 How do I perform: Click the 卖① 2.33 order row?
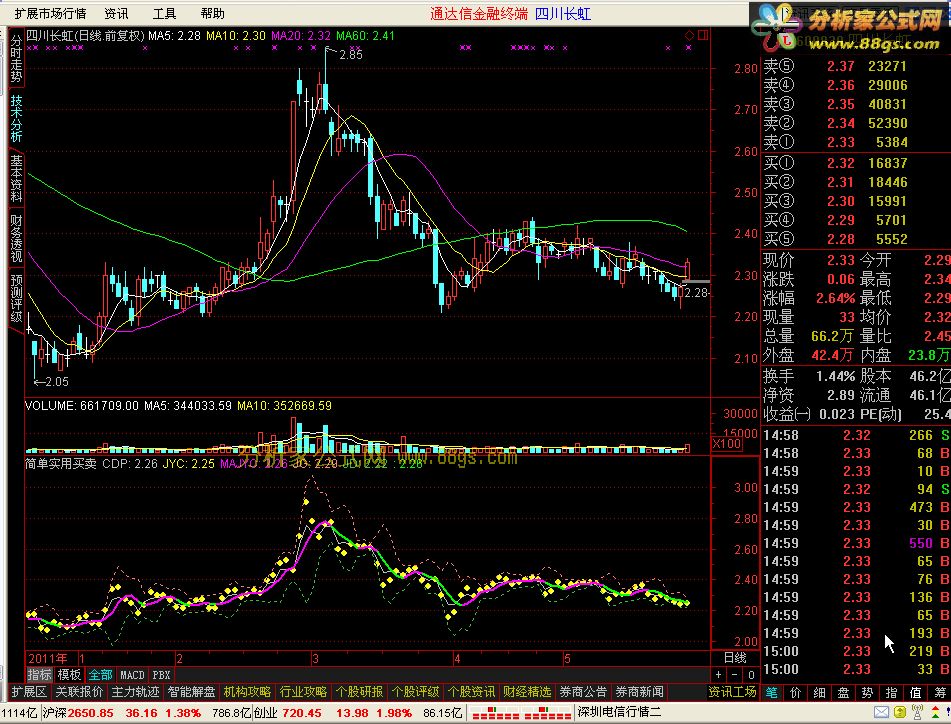pos(836,142)
